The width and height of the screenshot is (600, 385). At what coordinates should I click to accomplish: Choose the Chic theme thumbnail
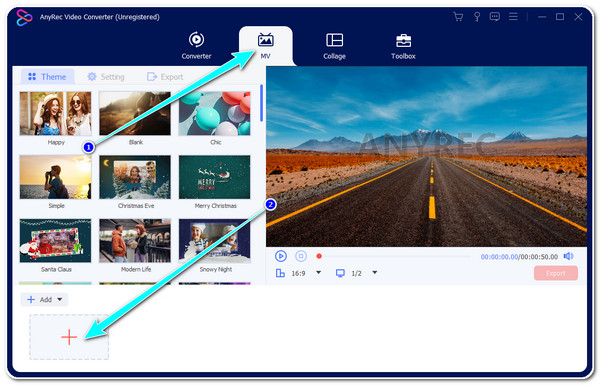click(x=215, y=113)
